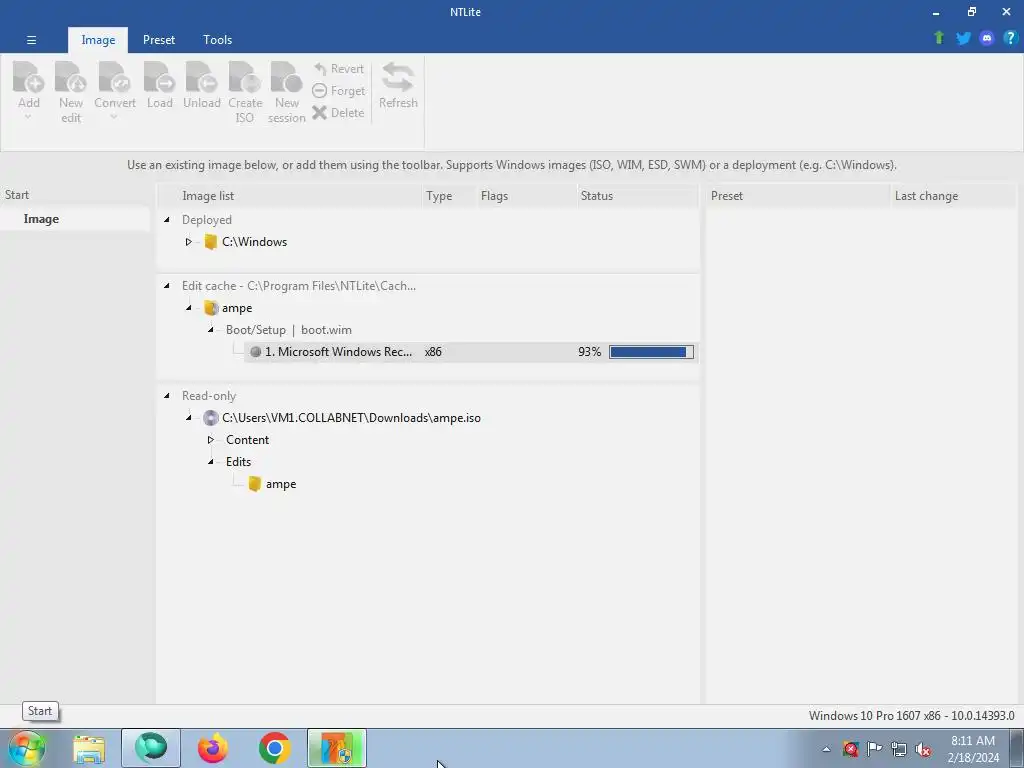Click the New edit toolbar icon

71,77
